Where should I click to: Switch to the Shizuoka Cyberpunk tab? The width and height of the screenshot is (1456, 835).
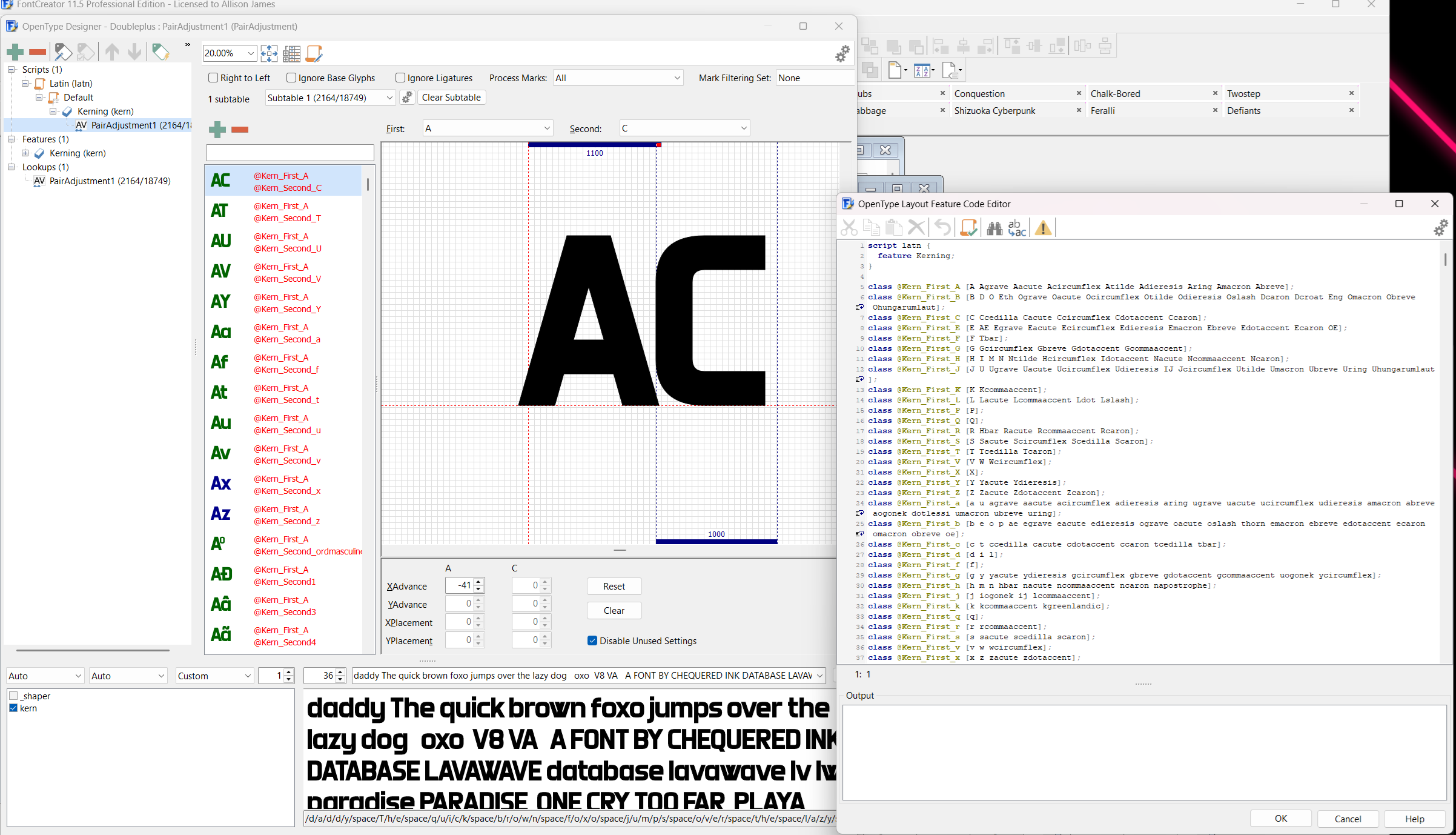point(994,110)
